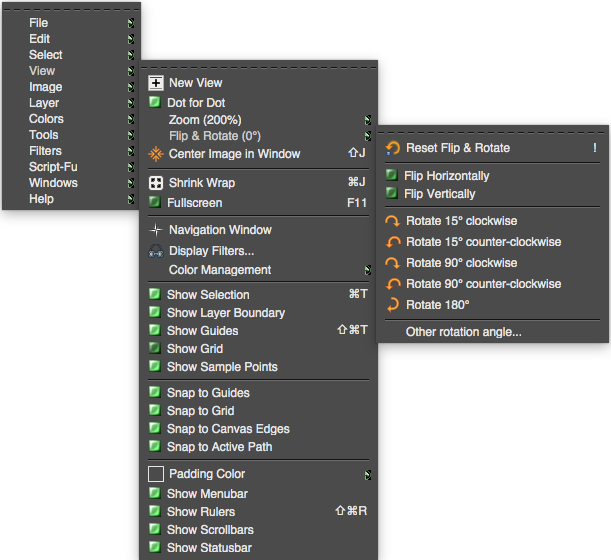Disable the Snap to Guides checkbox

(155, 392)
